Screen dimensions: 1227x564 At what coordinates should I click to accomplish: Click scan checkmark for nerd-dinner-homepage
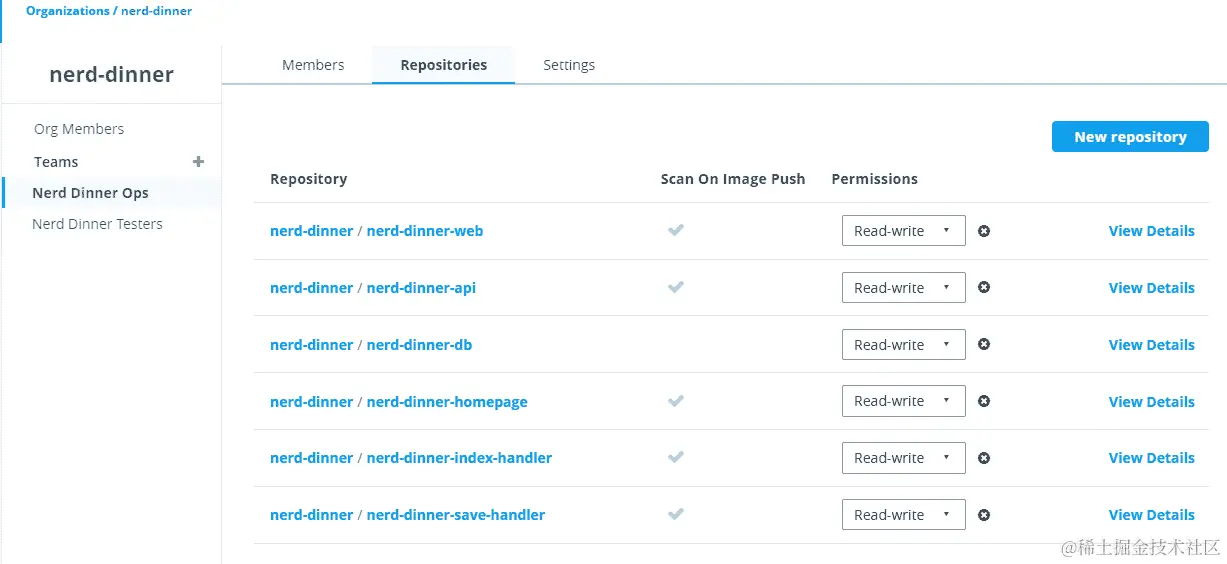pos(676,401)
